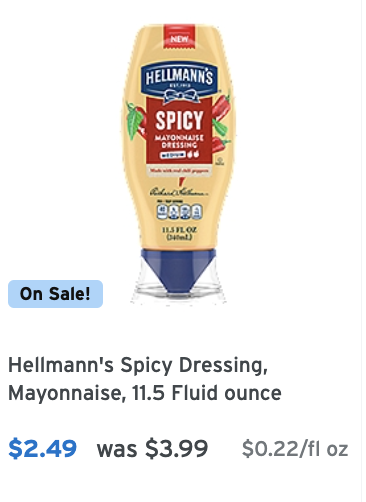Open the Hellmann's Spicy Dressing product title link
The image size is (366, 502).
tap(145, 379)
